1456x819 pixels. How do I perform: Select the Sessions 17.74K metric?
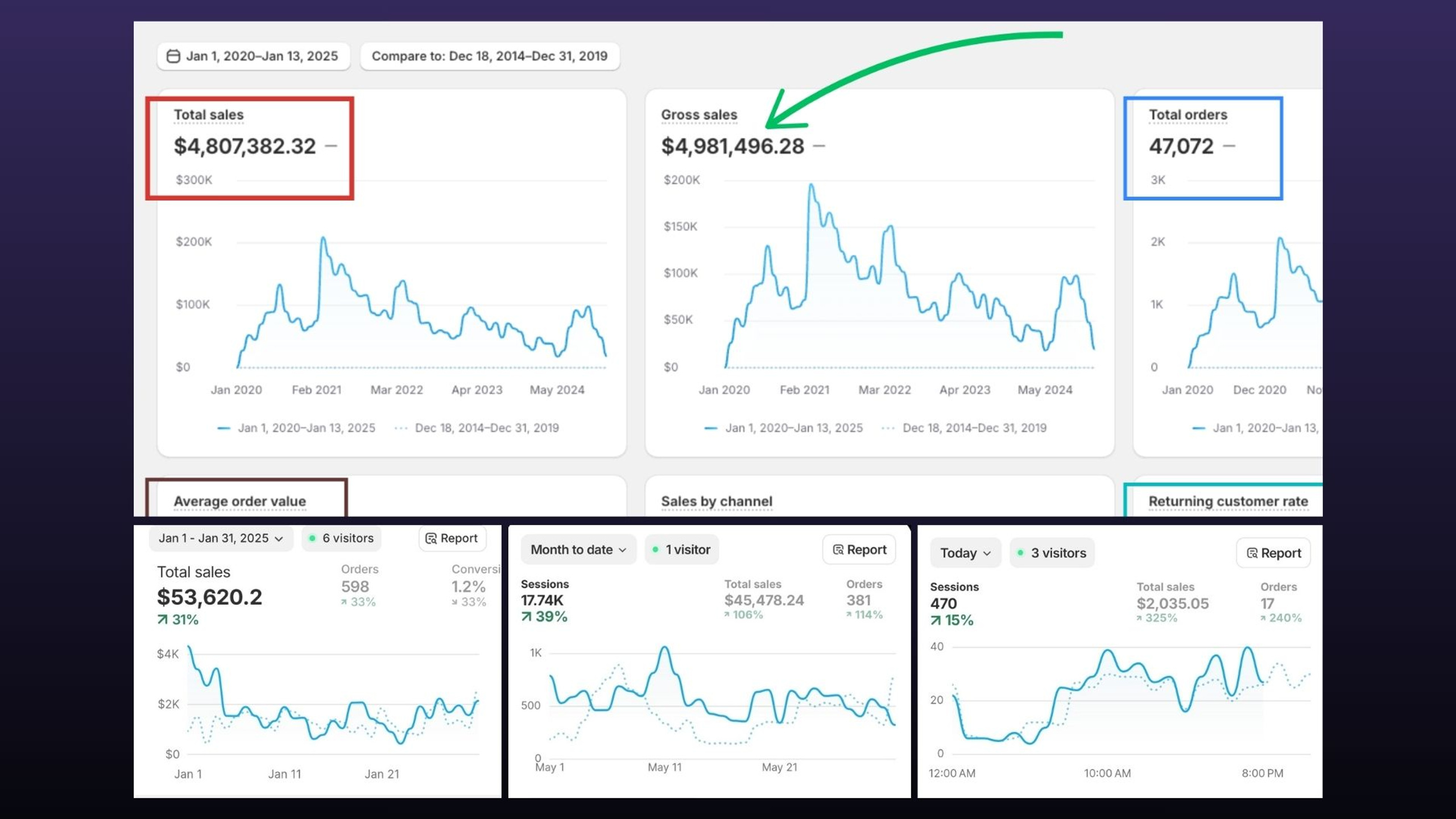tap(545, 601)
